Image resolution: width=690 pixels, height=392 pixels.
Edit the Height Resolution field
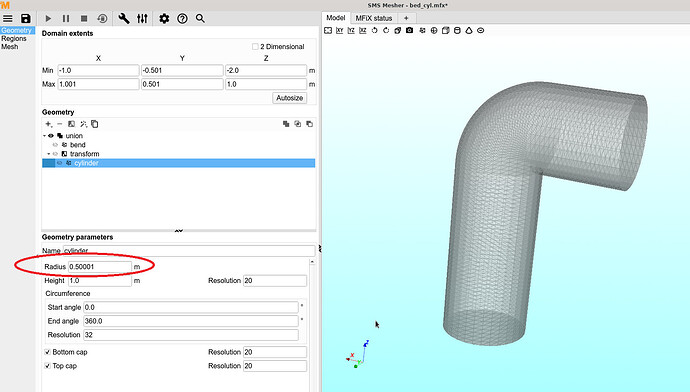(x=275, y=281)
